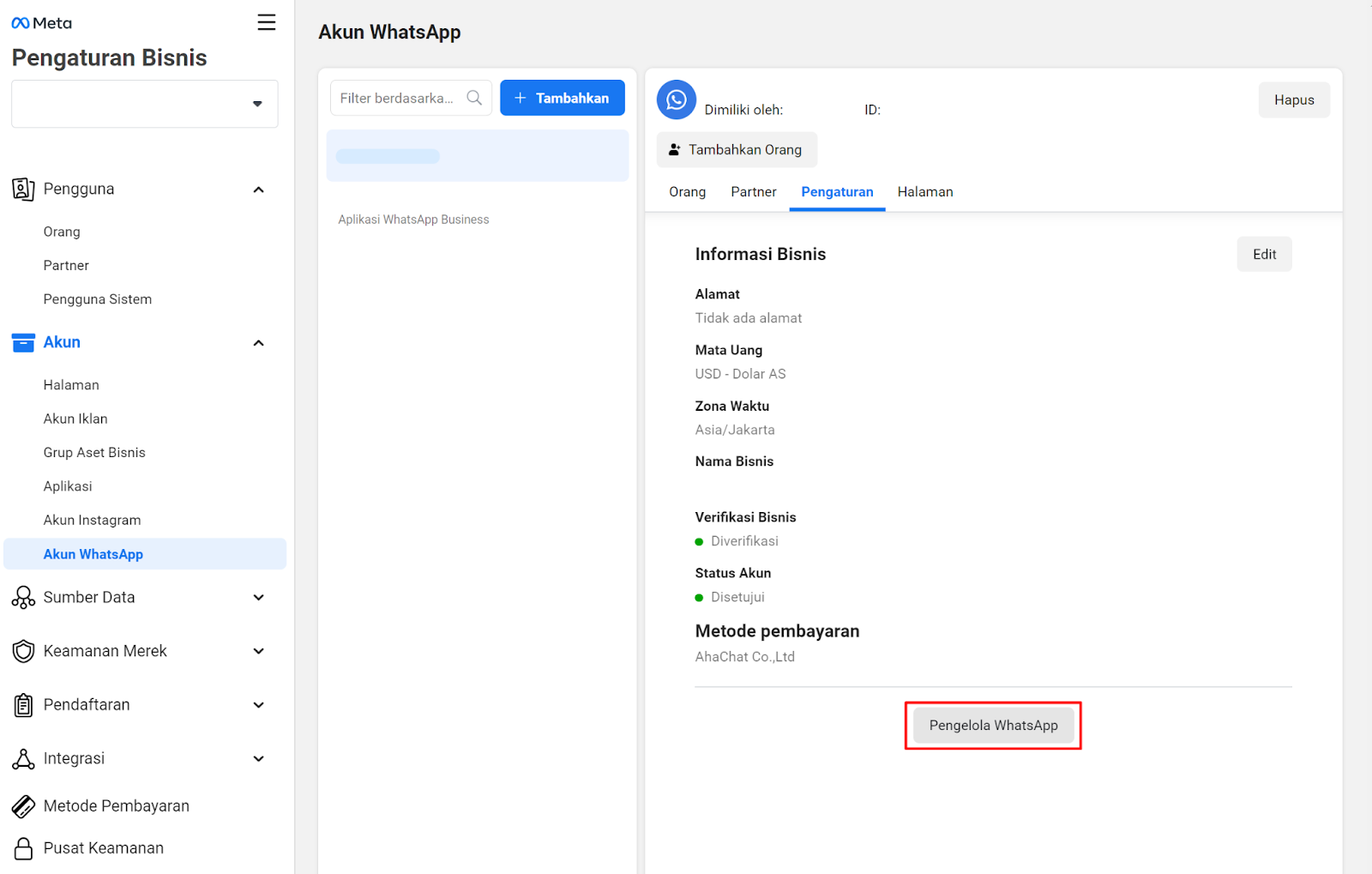The height and width of the screenshot is (874, 1372).
Task: Click the 'Tidak ada alamat' text
Action: [x=749, y=318]
